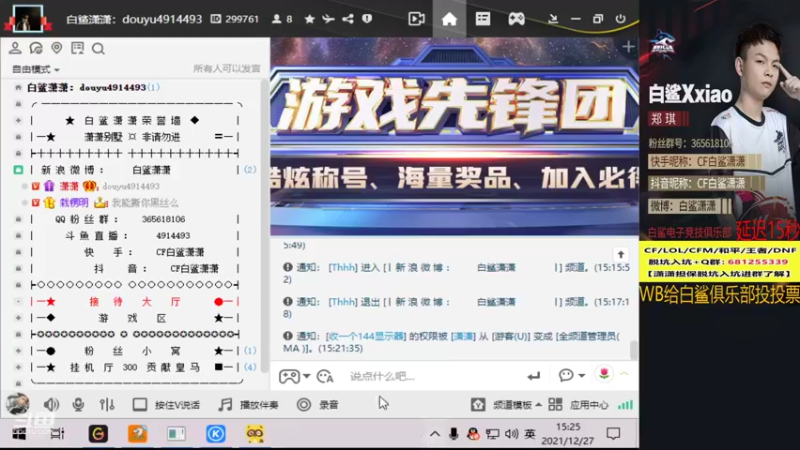Screen dimensions: 800x450
Task: Expand the 接待大厅 channel
Action: [18, 302]
